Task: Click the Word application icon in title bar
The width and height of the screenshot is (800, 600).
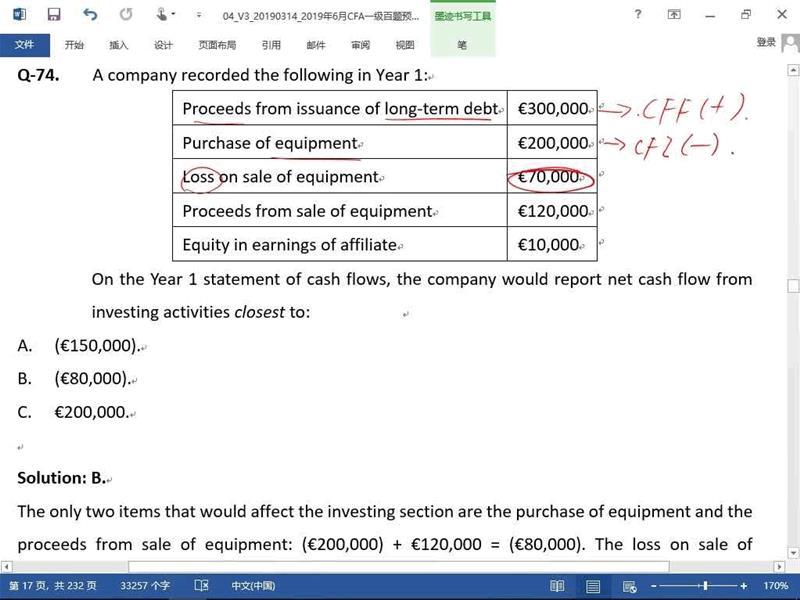Action: click(19, 14)
